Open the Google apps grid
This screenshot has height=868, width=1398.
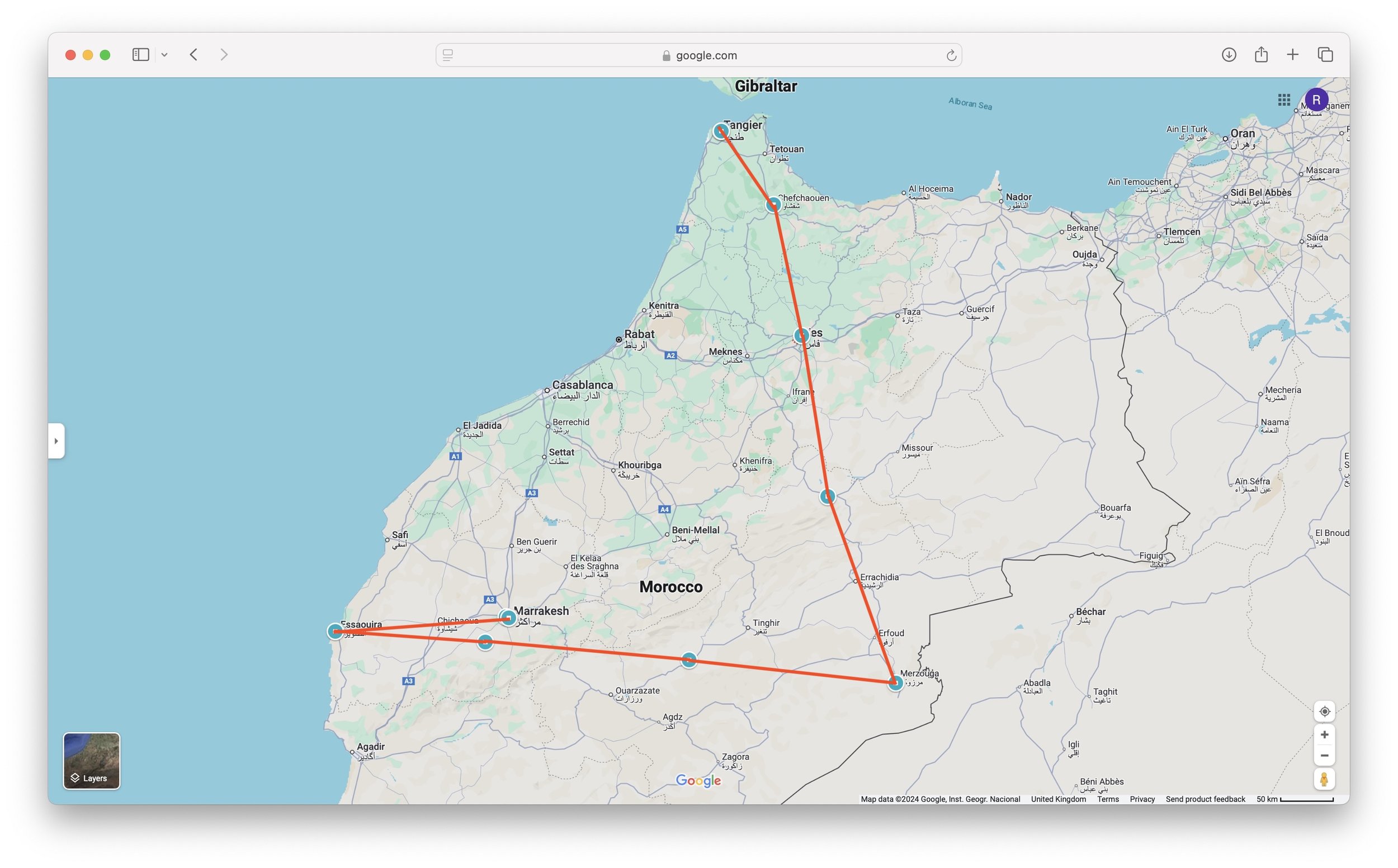1284,100
